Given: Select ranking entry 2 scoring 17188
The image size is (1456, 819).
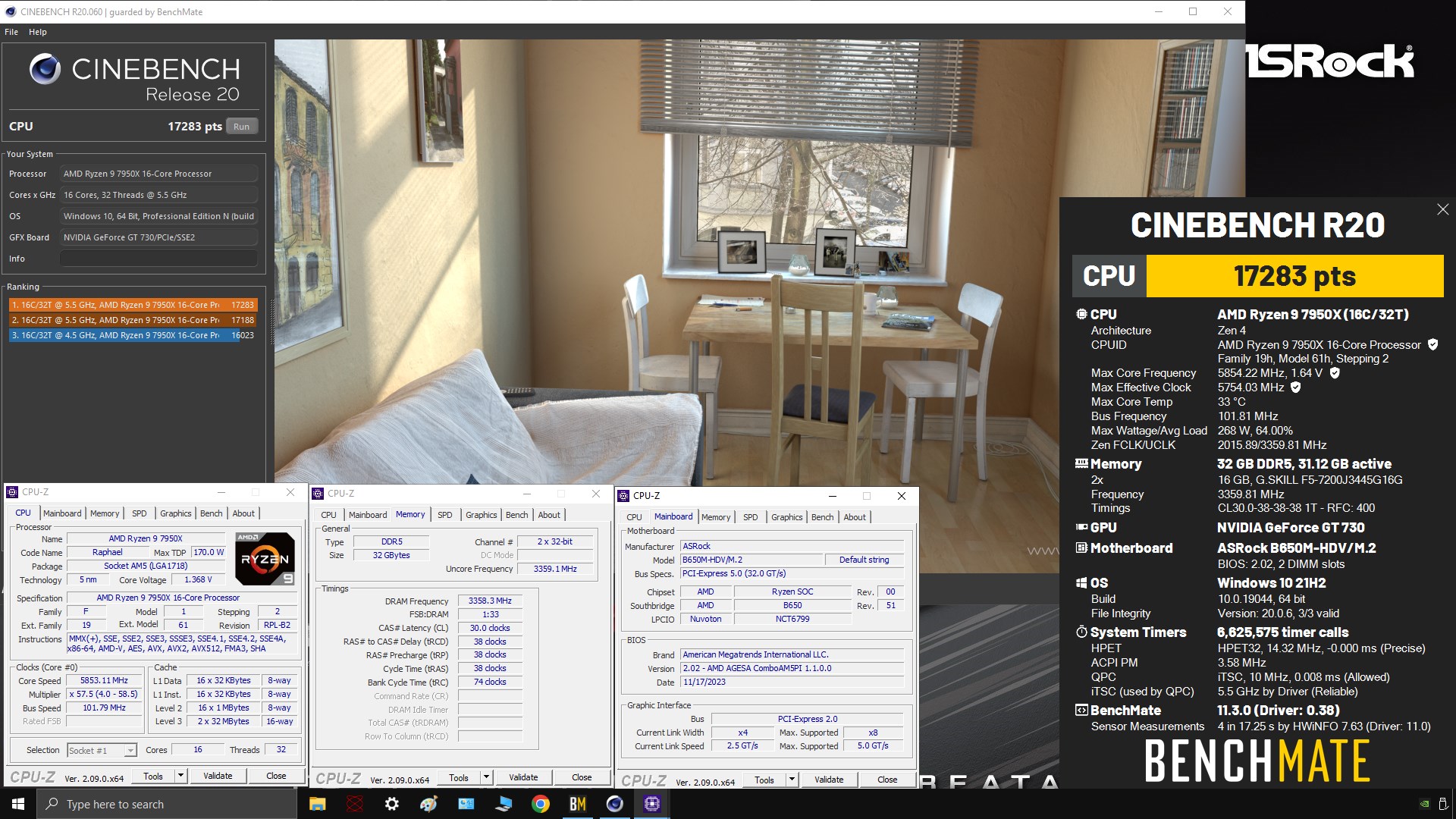Looking at the screenshot, I should 133,320.
